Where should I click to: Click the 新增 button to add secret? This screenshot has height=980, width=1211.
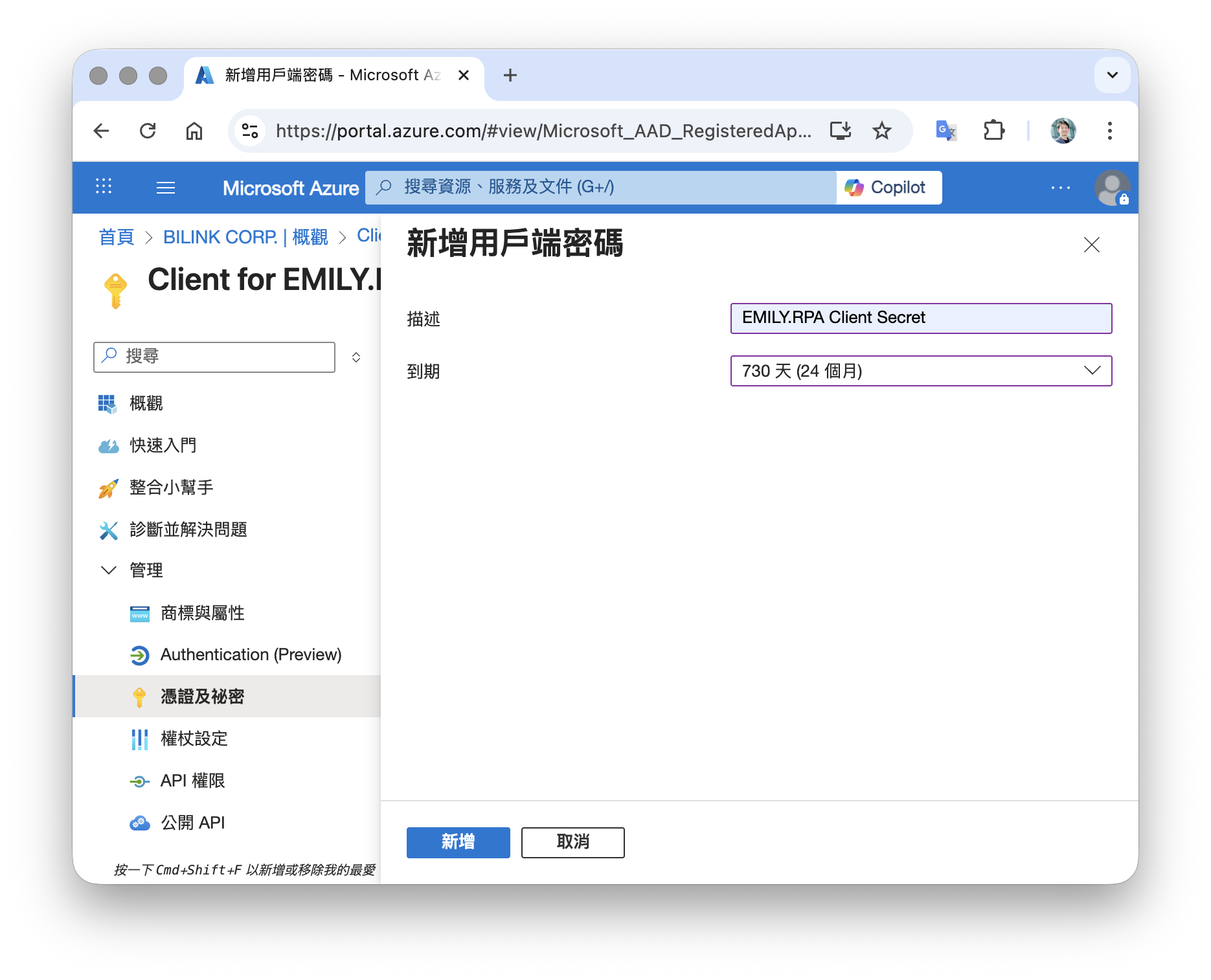(x=458, y=842)
